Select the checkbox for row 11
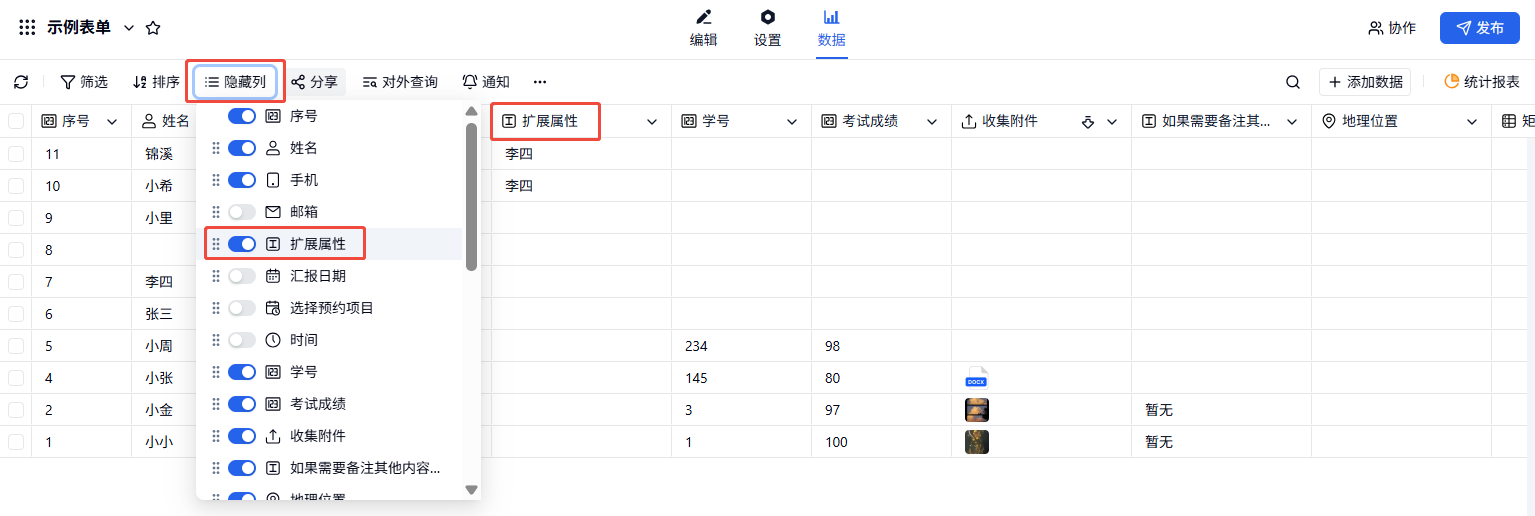This screenshot has width=1535, height=516. click(x=16, y=154)
